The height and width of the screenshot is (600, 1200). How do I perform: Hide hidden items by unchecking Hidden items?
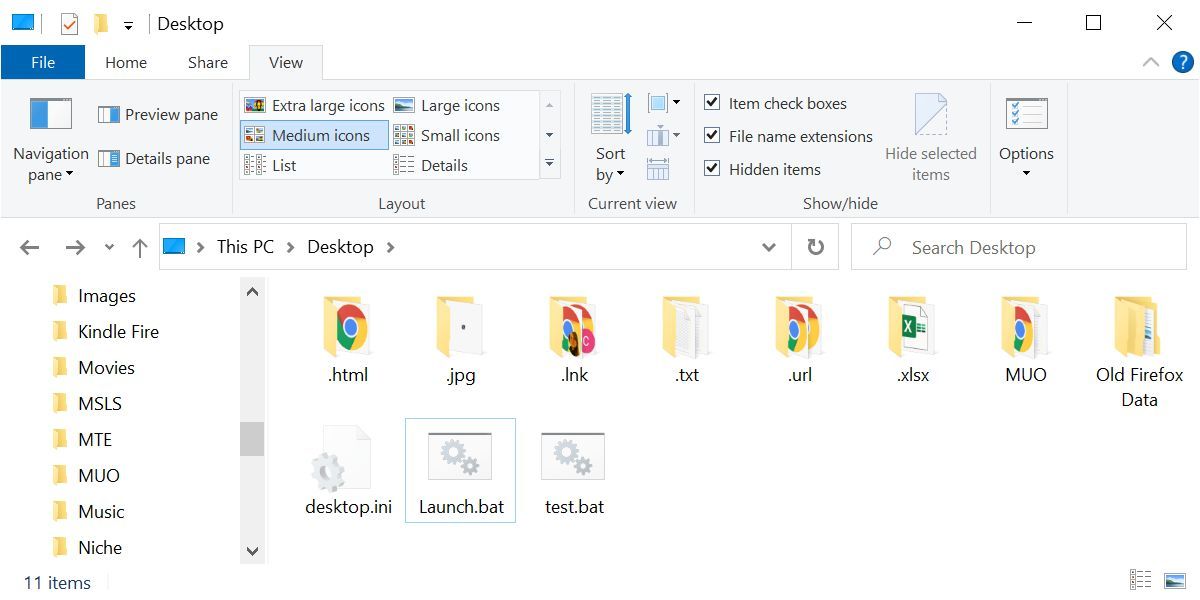tap(713, 169)
